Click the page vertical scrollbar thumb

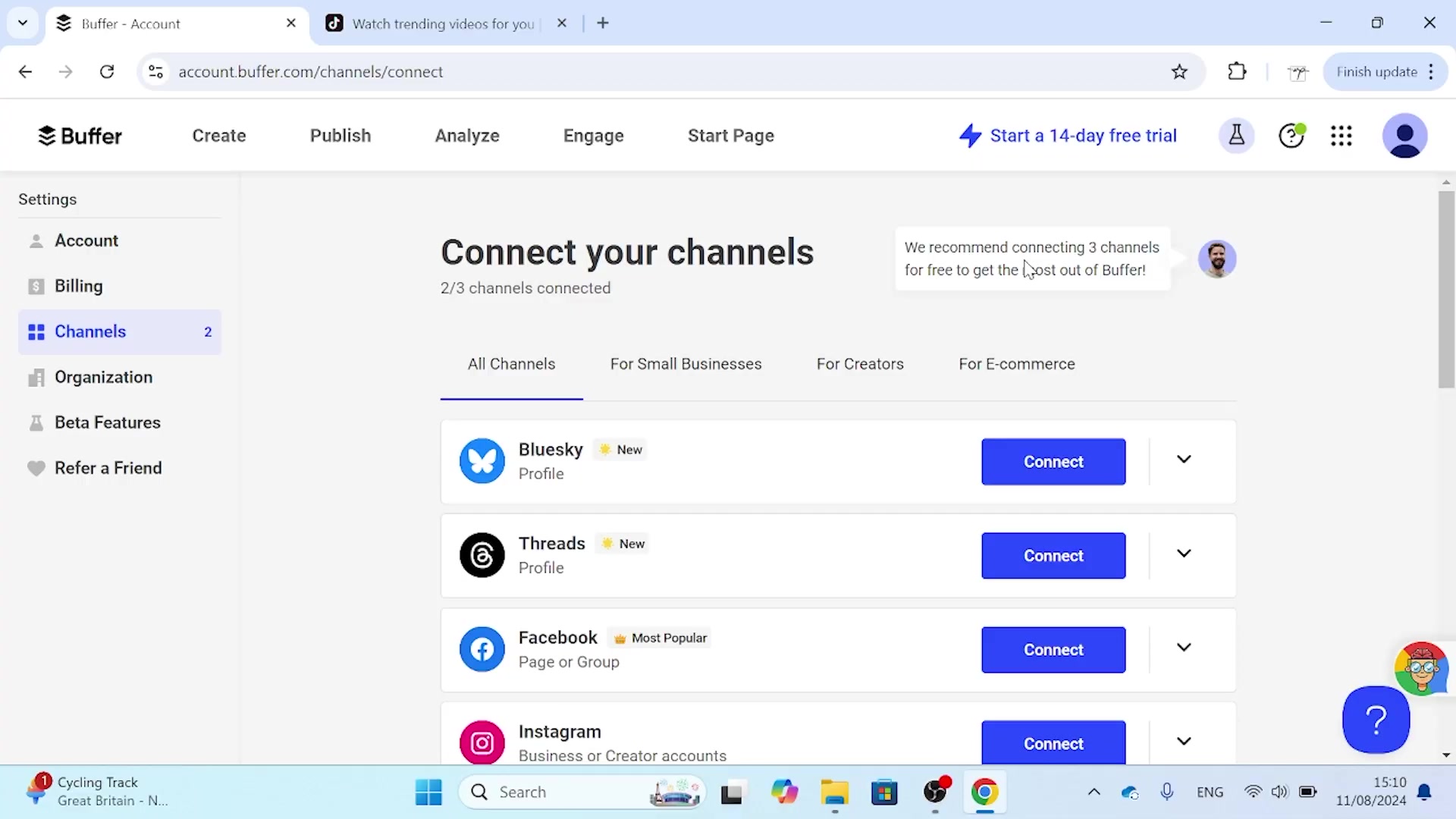coord(1446,290)
